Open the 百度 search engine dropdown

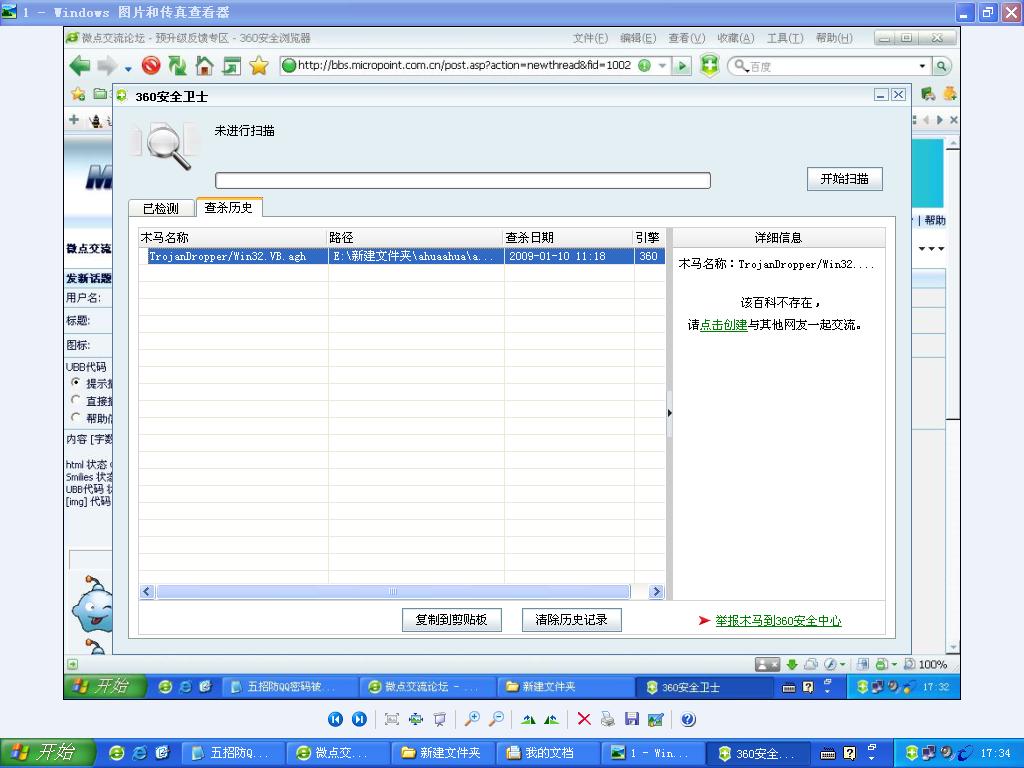pos(922,66)
